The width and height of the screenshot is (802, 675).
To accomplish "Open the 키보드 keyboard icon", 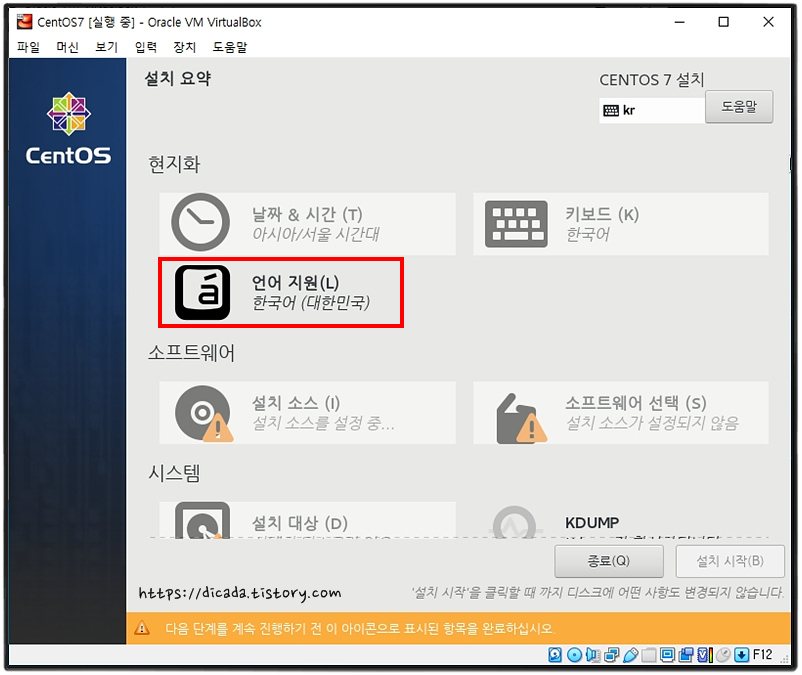I will click(x=516, y=224).
